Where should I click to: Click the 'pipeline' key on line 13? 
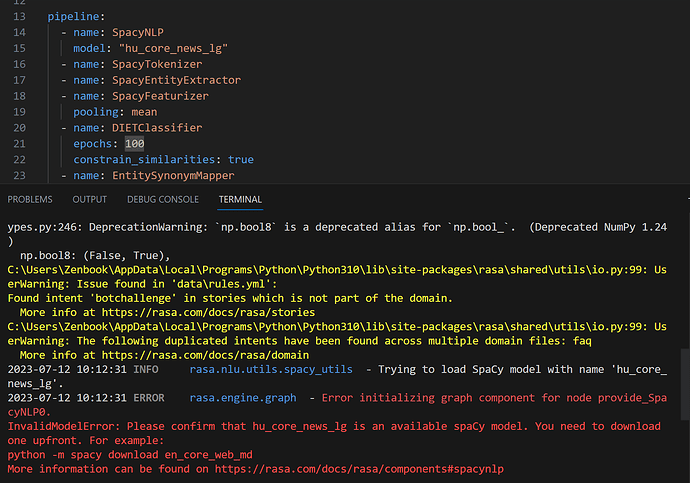pos(73,17)
